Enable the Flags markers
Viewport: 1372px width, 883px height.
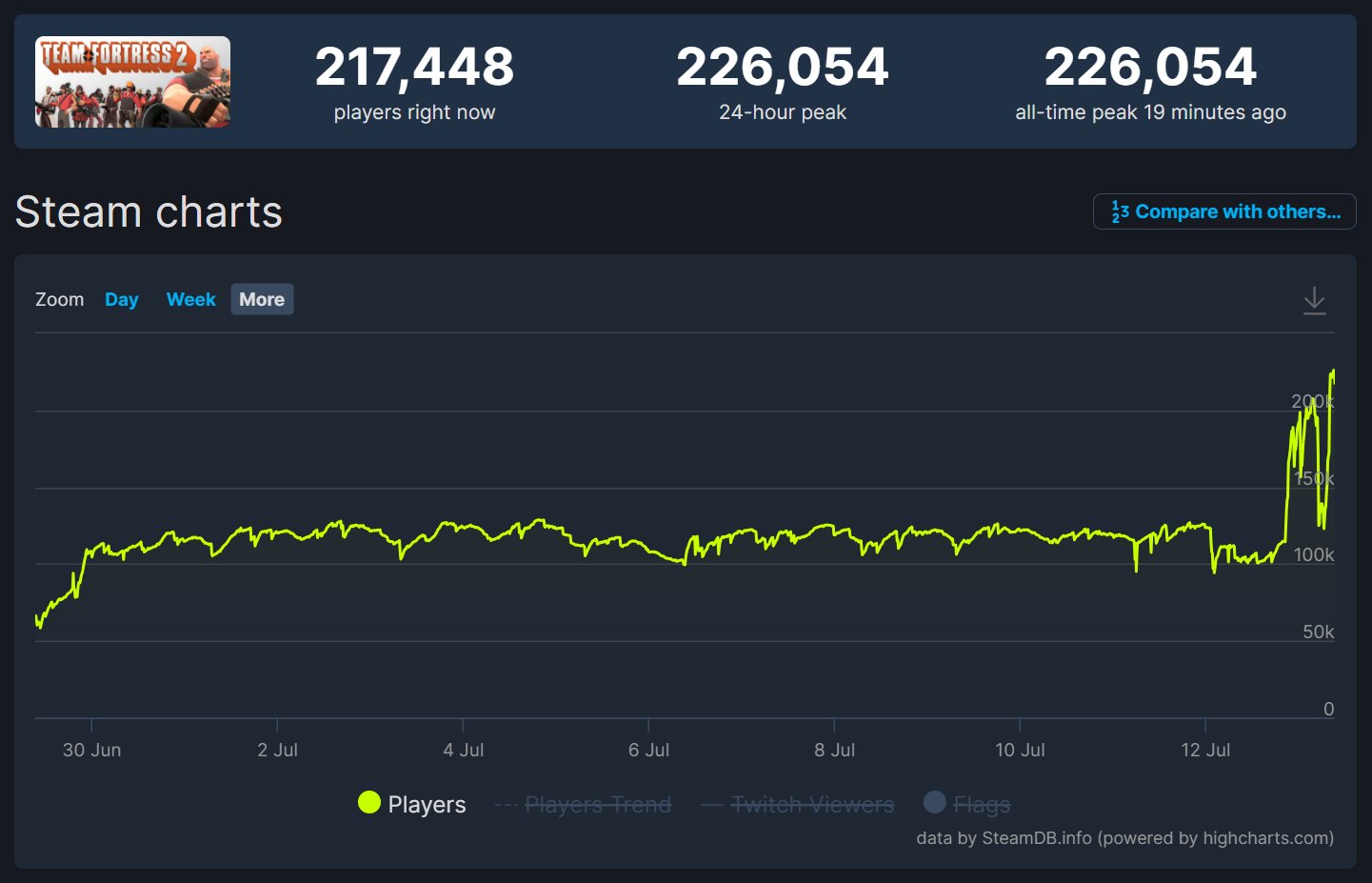click(x=981, y=804)
